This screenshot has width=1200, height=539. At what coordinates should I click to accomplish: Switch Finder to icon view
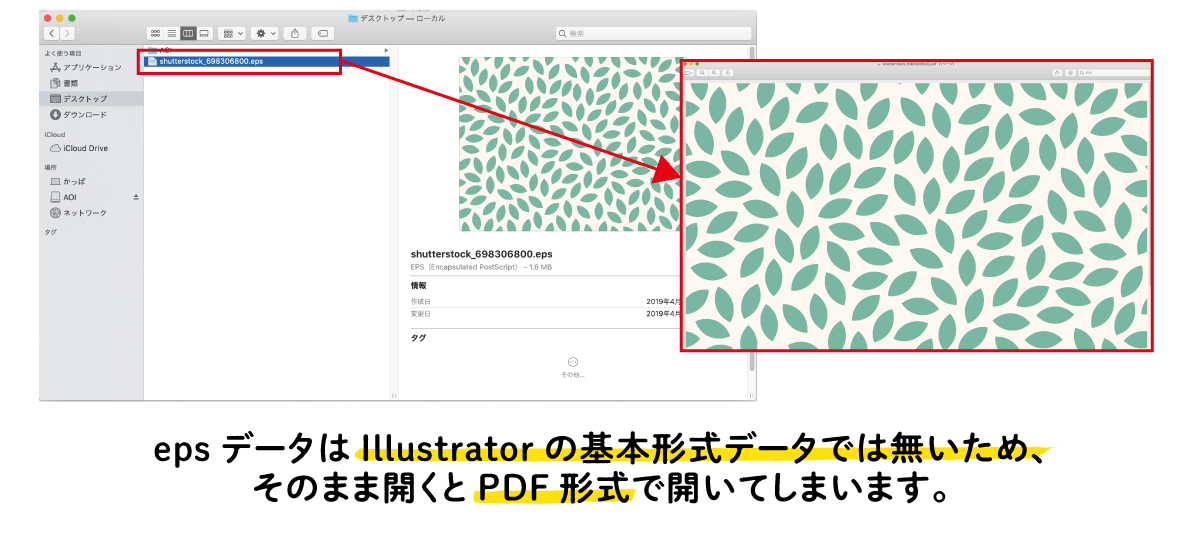click(154, 33)
